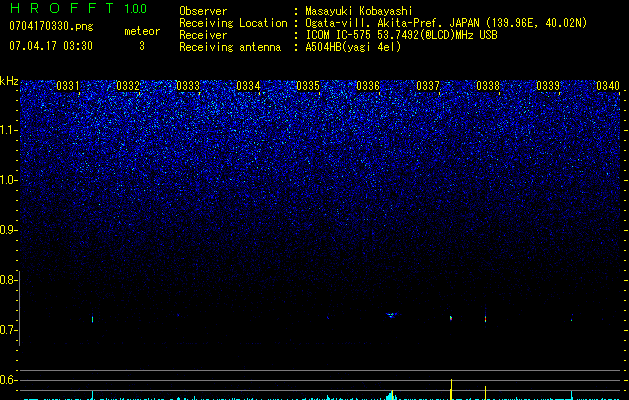Click the 0333 time marker
This screenshot has height=400, width=629.
tap(188, 86)
